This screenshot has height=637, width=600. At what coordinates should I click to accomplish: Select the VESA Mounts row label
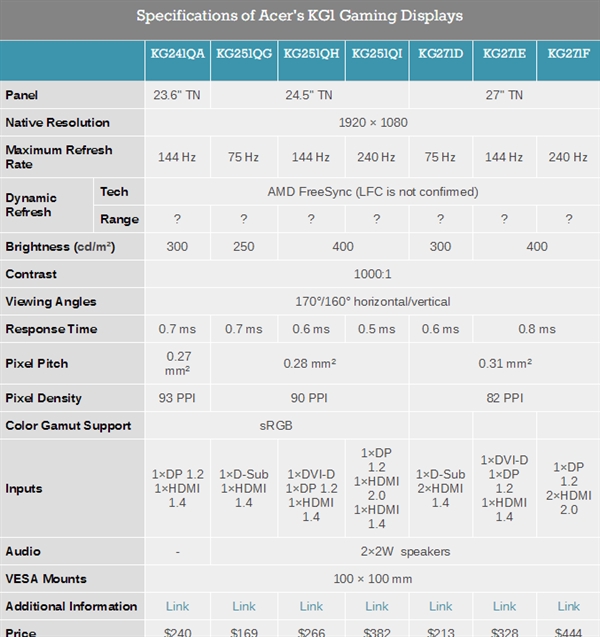tap(46, 579)
